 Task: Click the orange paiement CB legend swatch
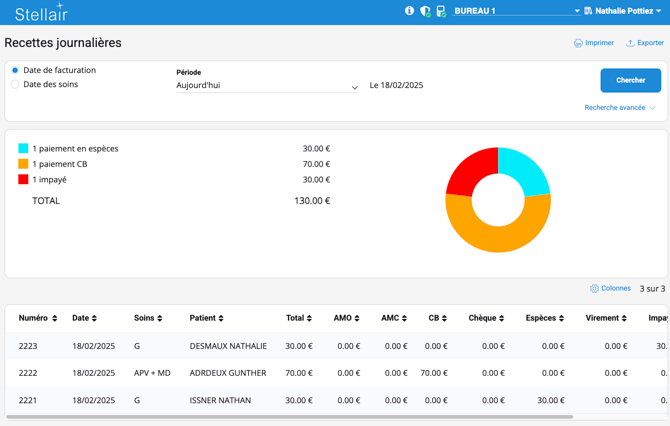23,164
